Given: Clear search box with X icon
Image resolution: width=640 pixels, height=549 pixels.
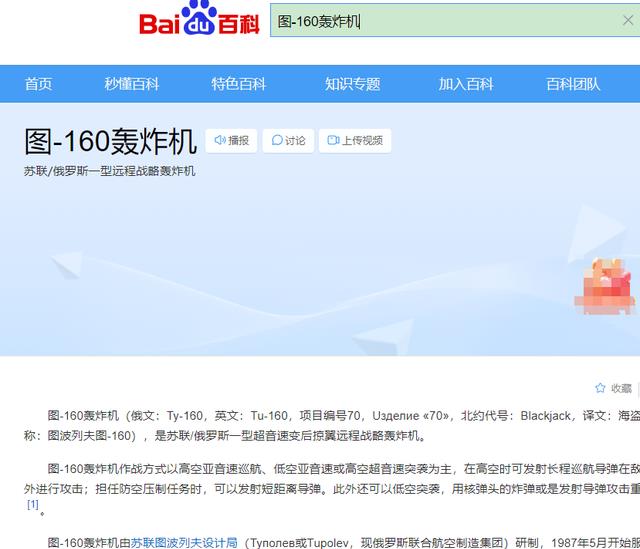Looking at the screenshot, I should [x=628, y=20].
